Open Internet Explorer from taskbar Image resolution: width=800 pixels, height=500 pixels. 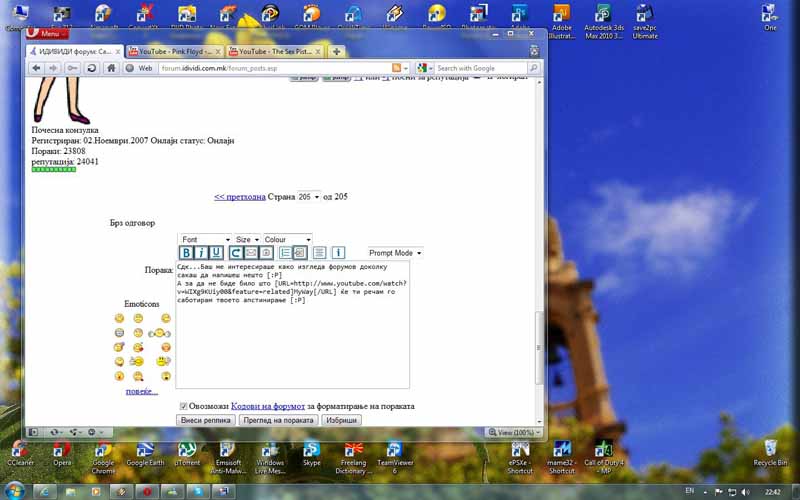click(x=44, y=492)
